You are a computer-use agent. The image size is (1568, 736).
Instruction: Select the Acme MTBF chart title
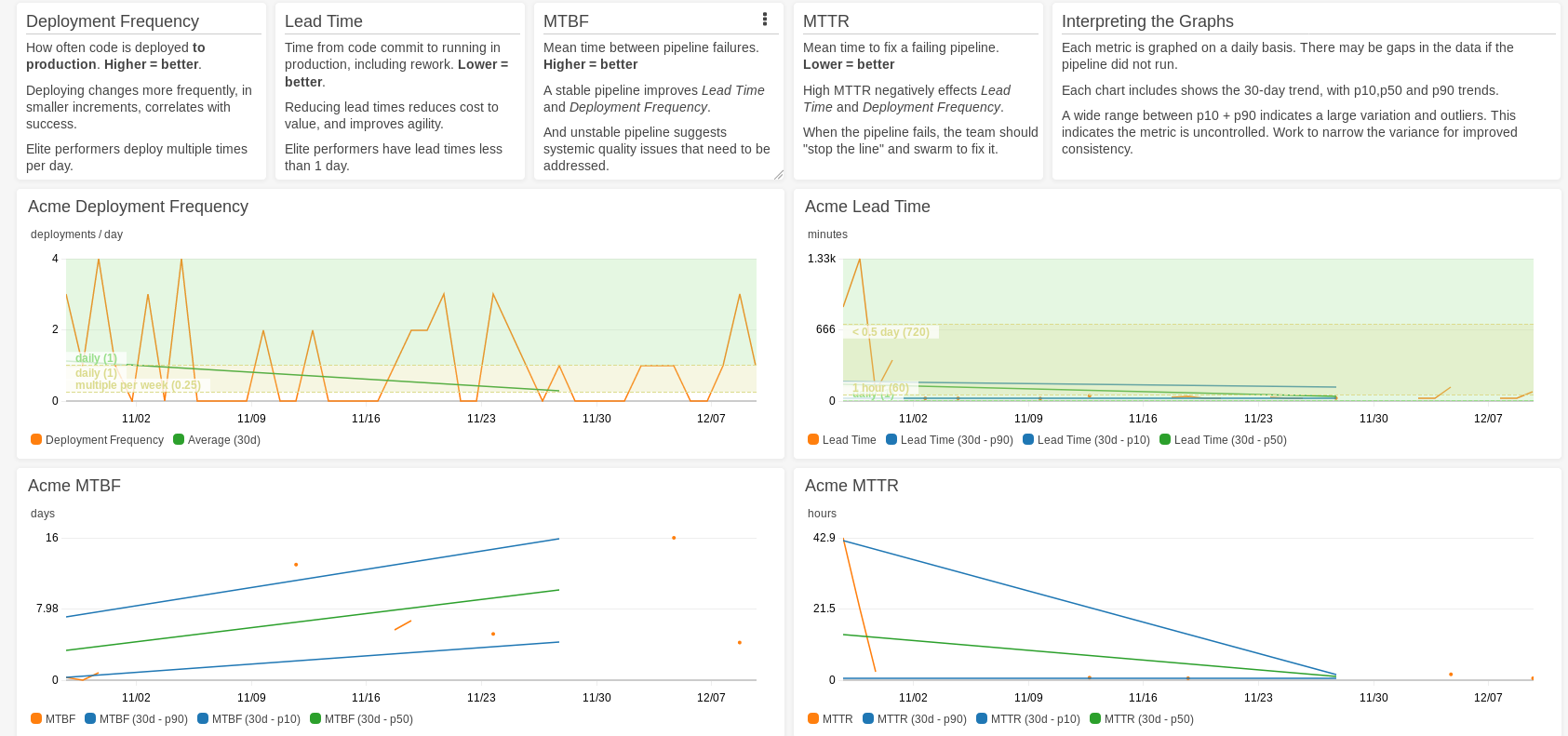(74, 486)
